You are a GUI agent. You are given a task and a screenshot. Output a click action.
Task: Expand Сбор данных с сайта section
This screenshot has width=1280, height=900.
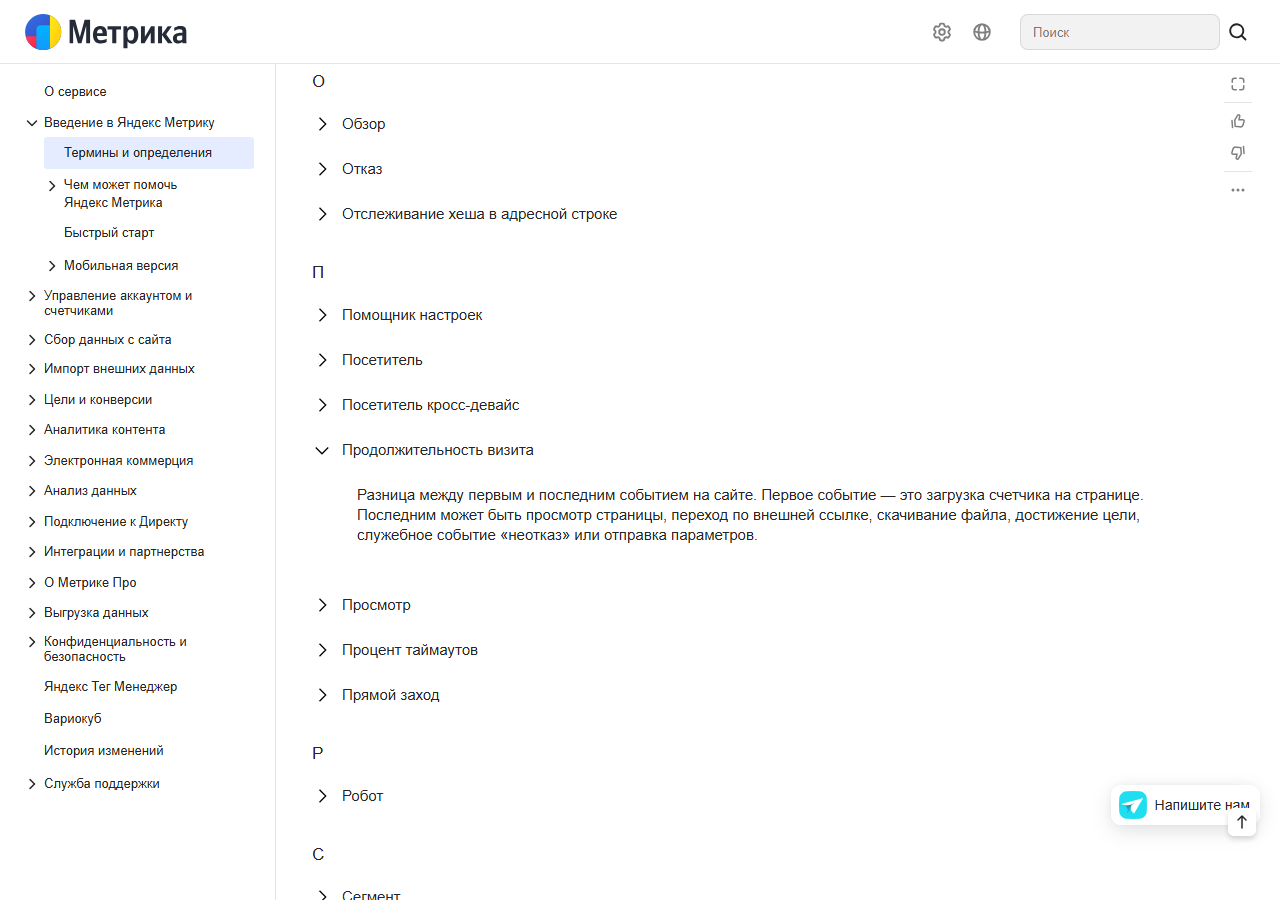click(32, 340)
